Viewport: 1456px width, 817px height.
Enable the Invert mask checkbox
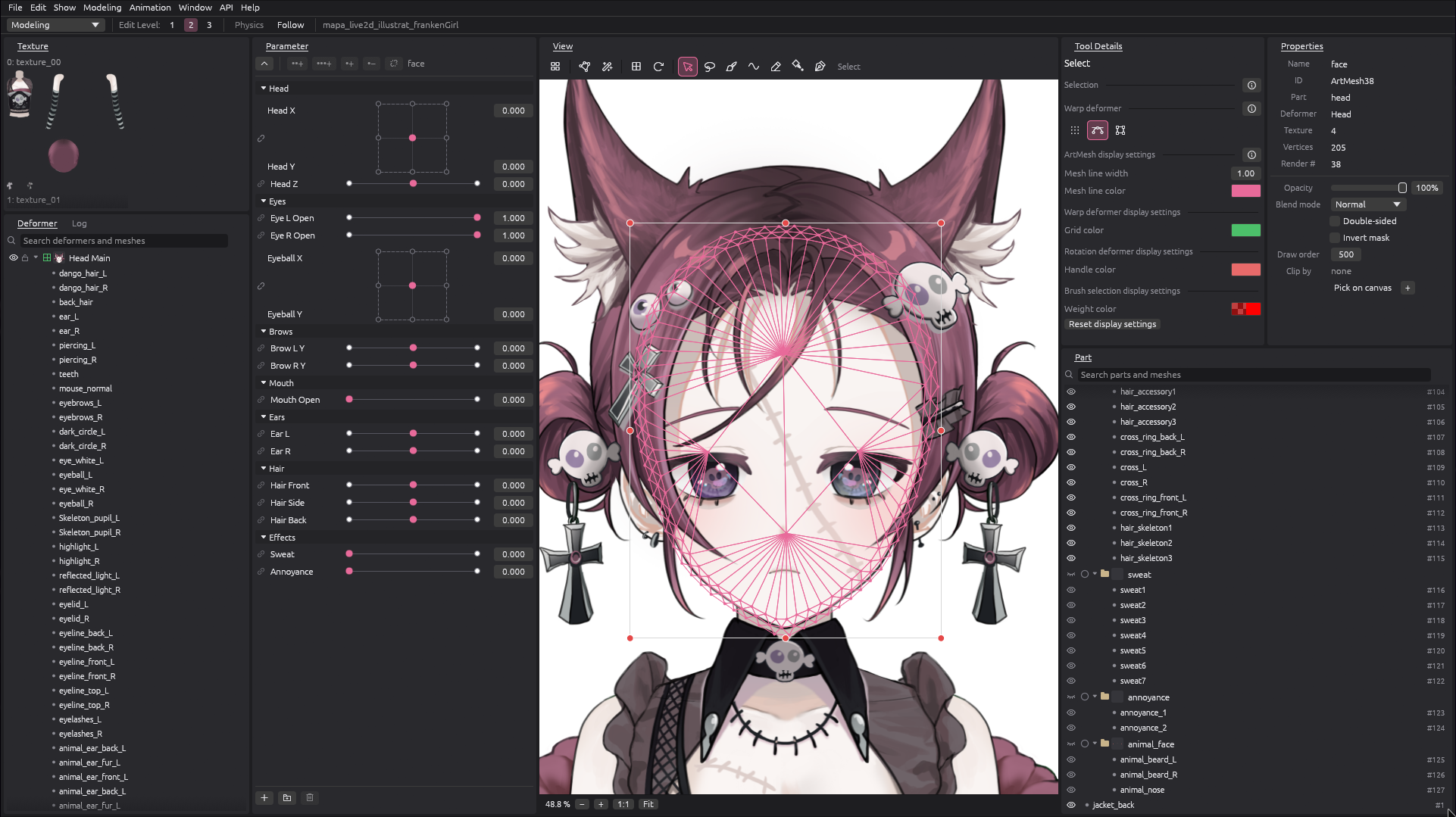click(x=1335, y=238)
